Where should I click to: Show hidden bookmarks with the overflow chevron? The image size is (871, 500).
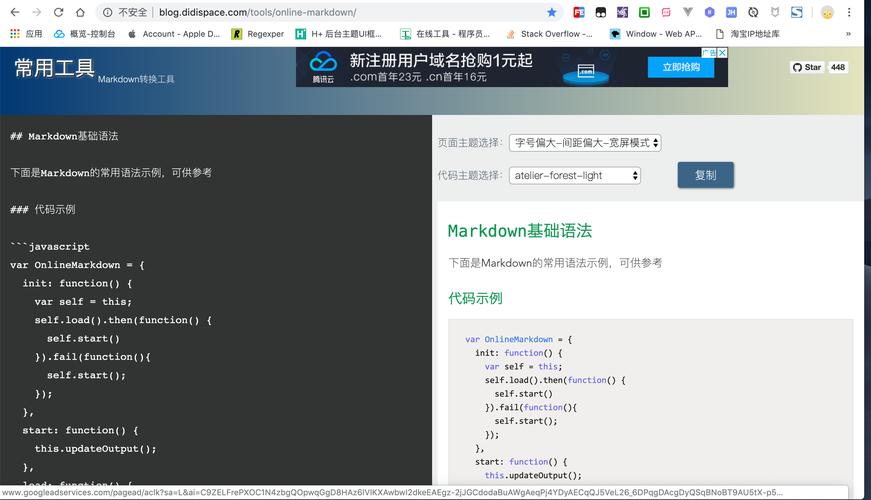(848, 34)
